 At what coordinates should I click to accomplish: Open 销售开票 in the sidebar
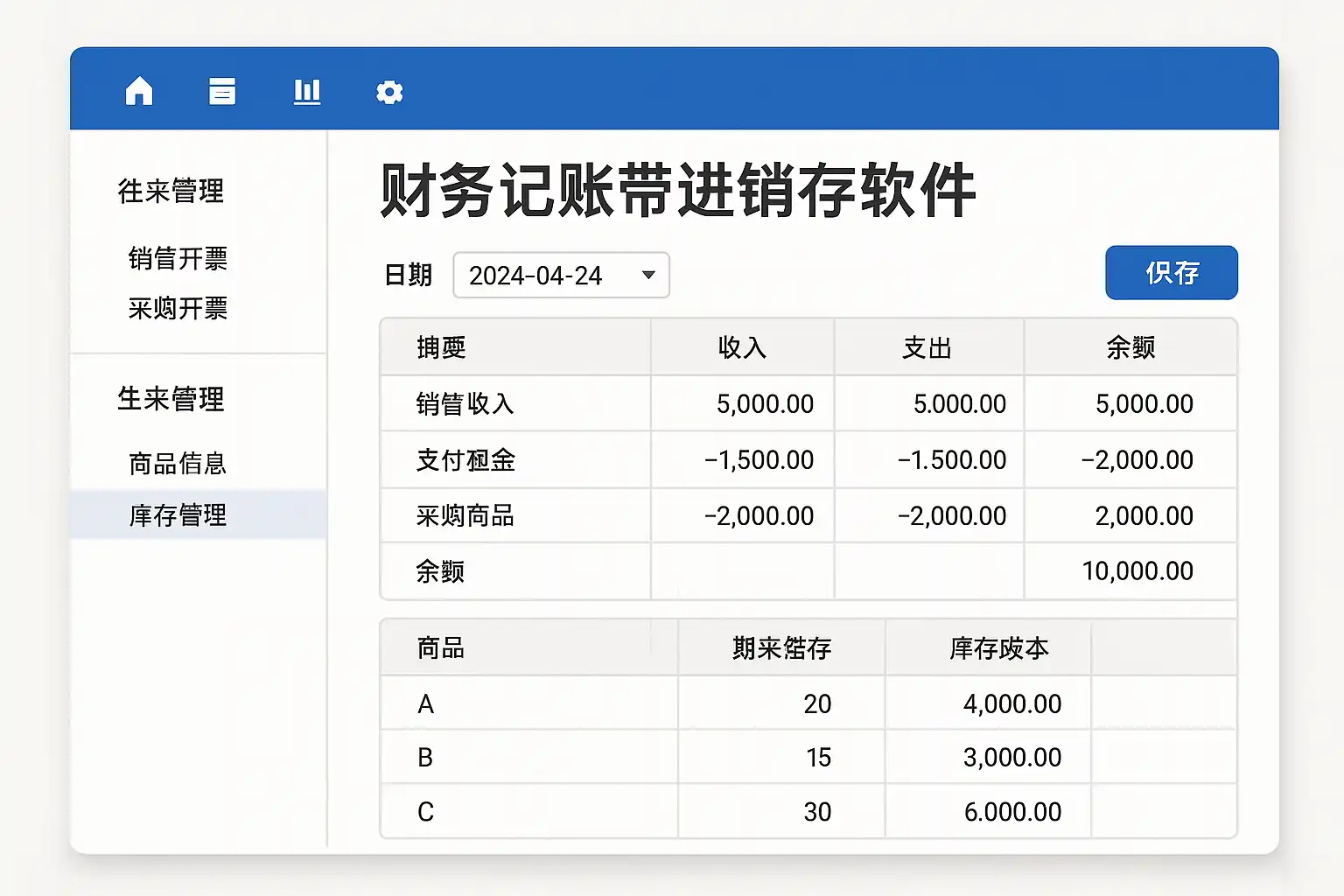coord(178,258)
